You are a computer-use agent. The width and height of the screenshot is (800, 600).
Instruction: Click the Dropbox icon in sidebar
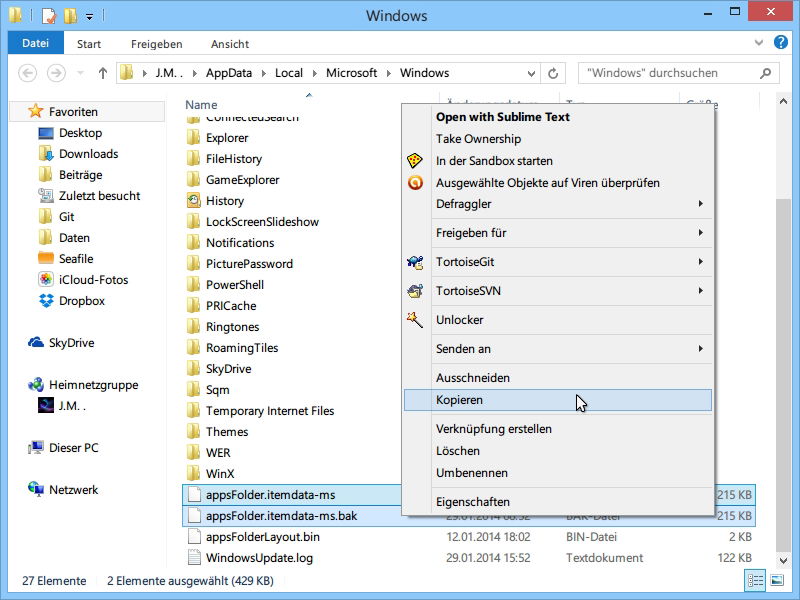(x=46, y=301)
